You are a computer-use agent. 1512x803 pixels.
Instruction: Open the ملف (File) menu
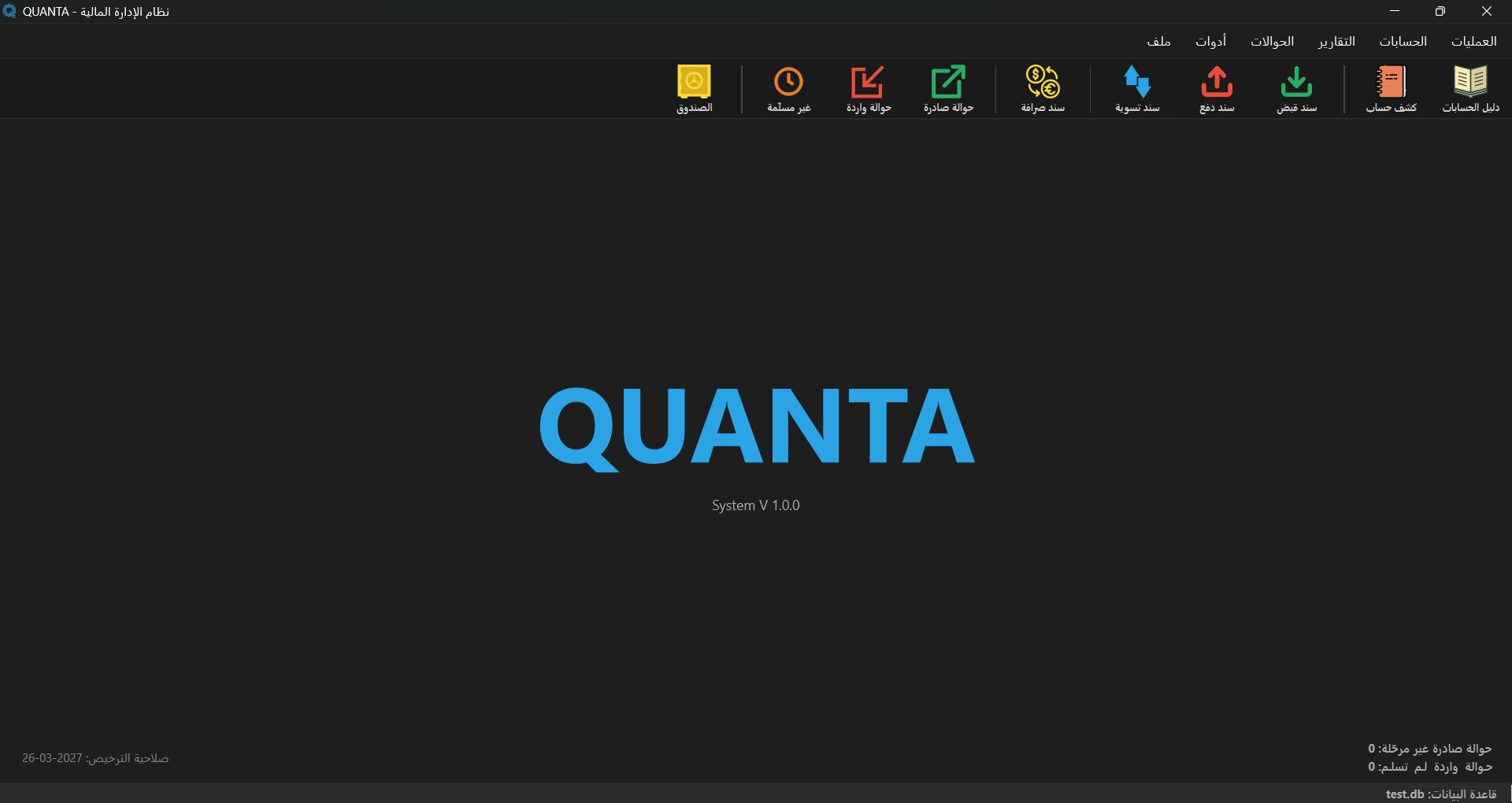tap(1158, 41)
